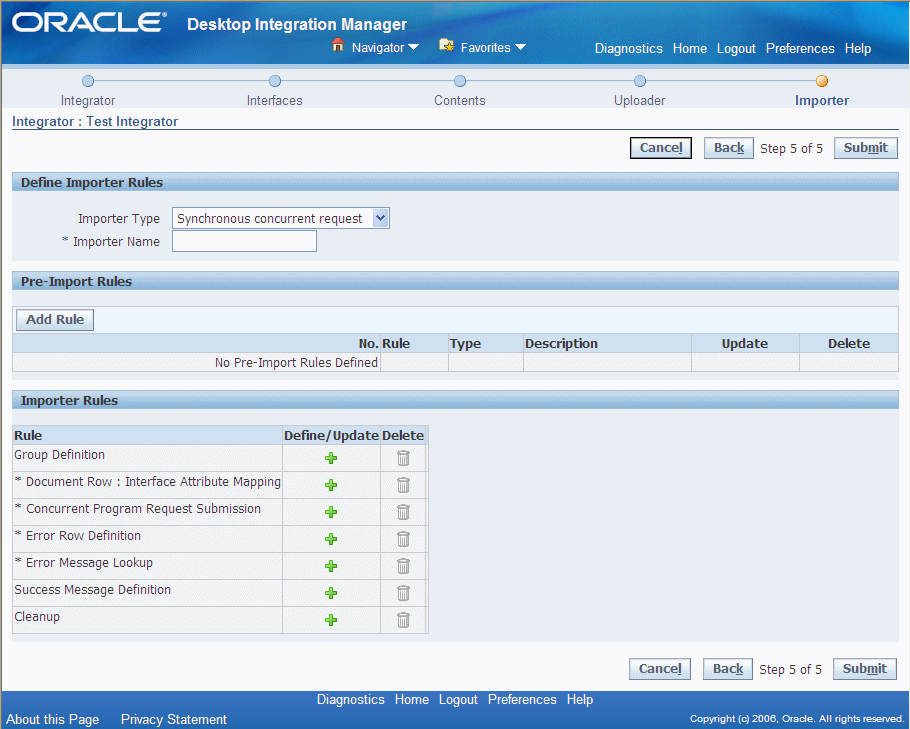Click the Navigator home icon
The height and width of the screenshot is (729, 910).
pos(338,45)
